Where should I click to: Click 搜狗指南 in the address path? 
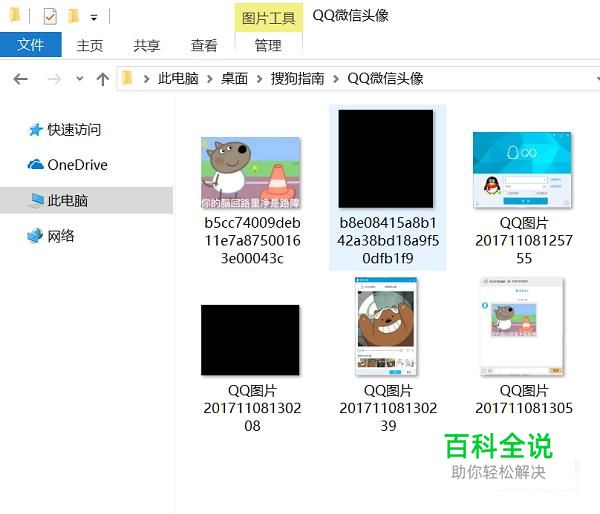297,79
